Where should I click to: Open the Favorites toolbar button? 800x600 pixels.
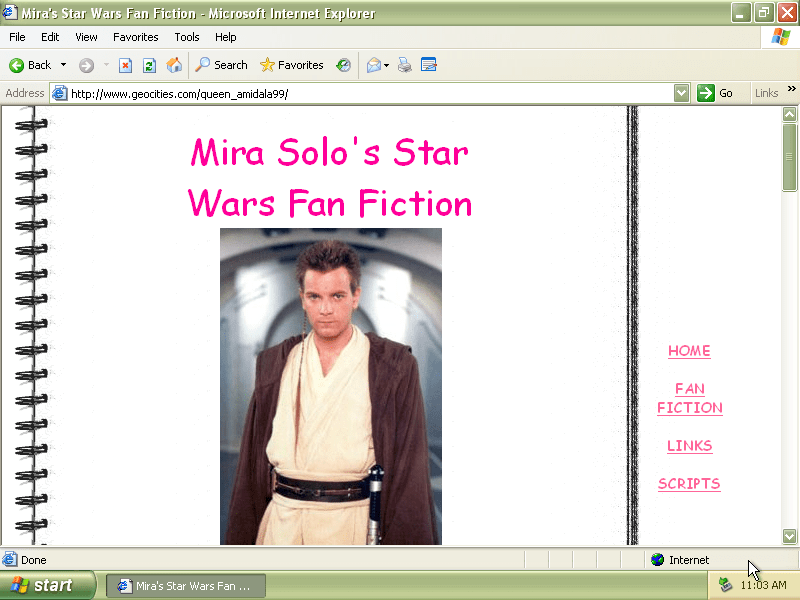point(292,65)
